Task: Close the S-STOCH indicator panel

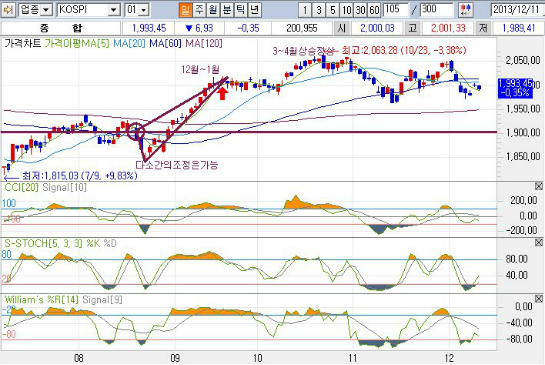Action: pyautogui.click(x=538, y=242)
